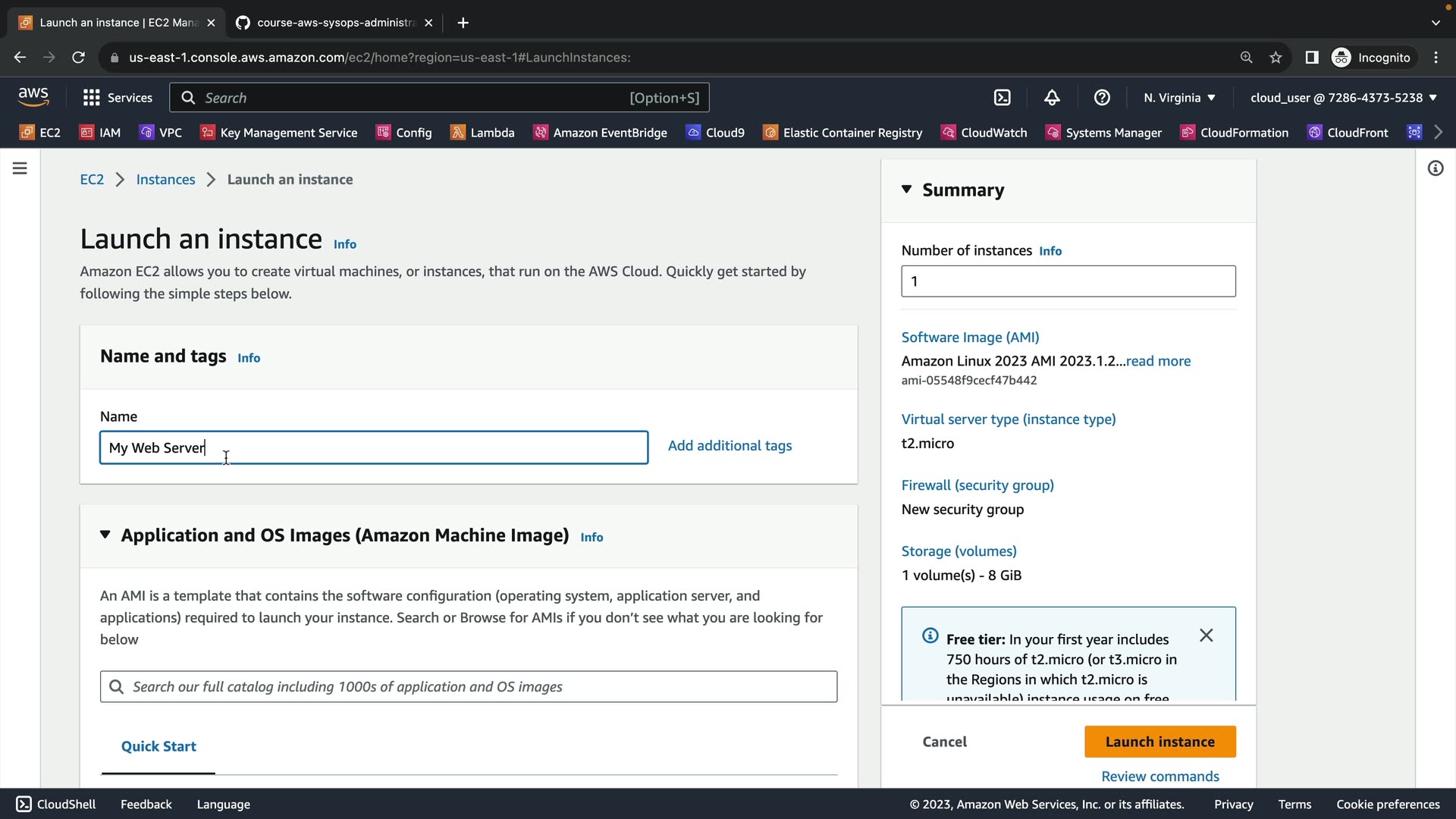This screenshot has height=819, width=1456.
Task: Collapse the Summary panel
Action: click(906, 190)
